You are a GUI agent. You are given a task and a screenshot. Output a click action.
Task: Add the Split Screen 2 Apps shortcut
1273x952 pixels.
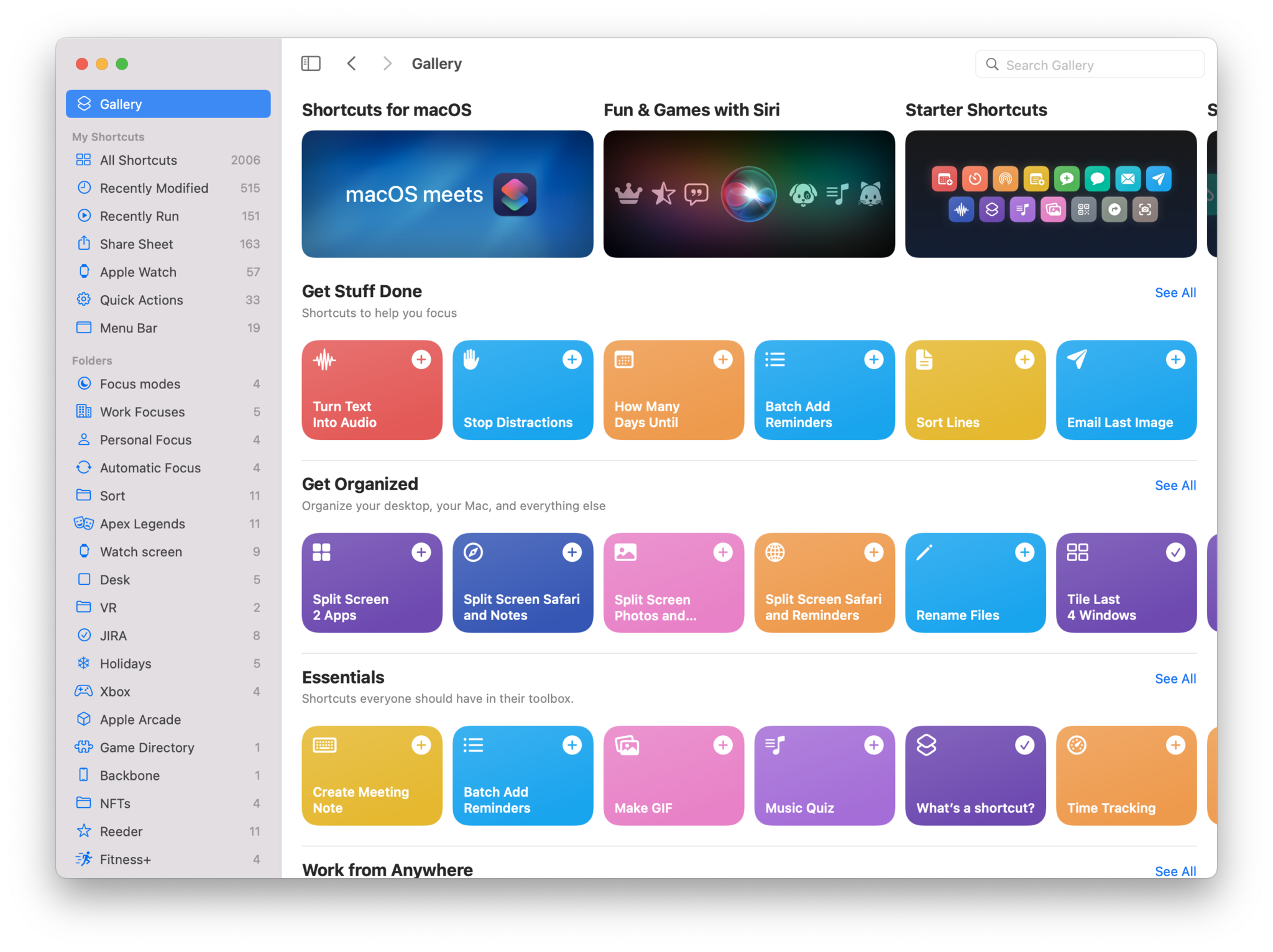point(421,552)
